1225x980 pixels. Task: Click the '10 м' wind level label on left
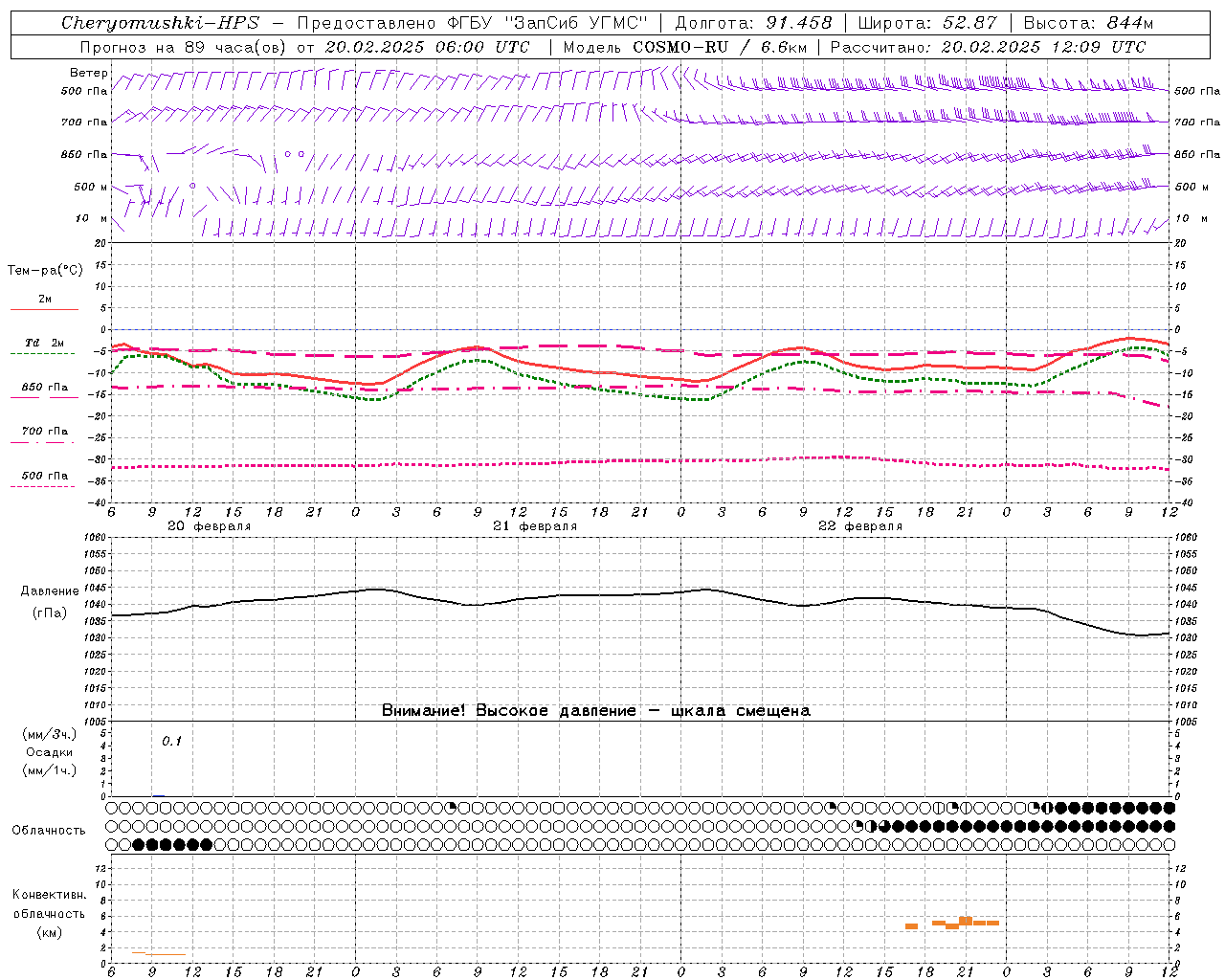[91, 218]
